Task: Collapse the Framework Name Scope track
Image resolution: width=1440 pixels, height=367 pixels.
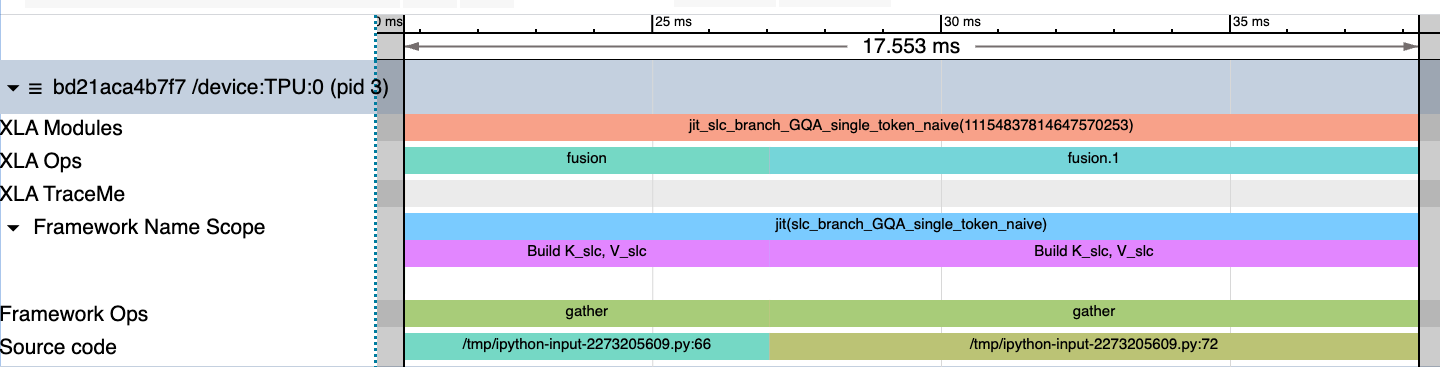Action: tap(12, 227)
